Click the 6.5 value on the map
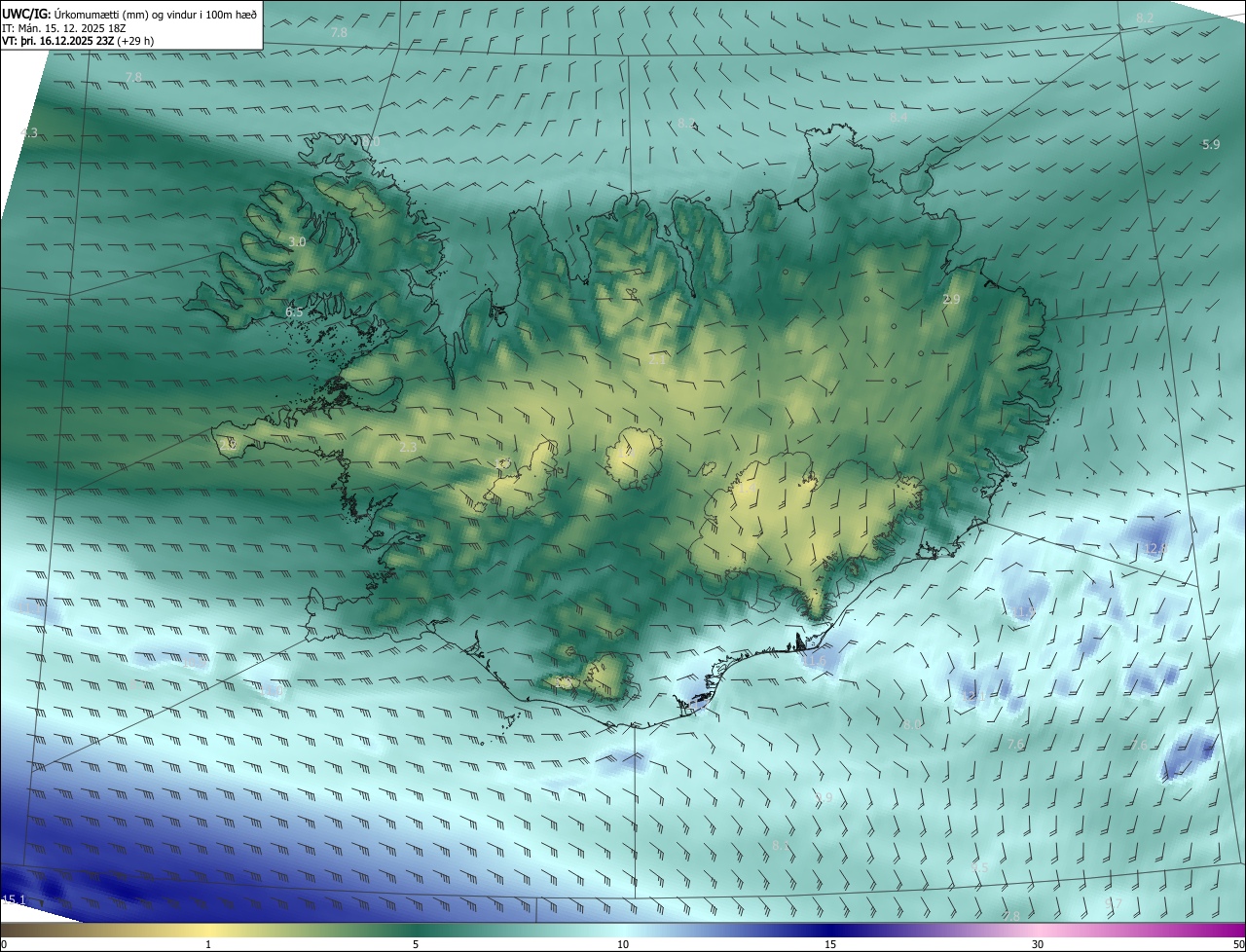 [294, 312]
